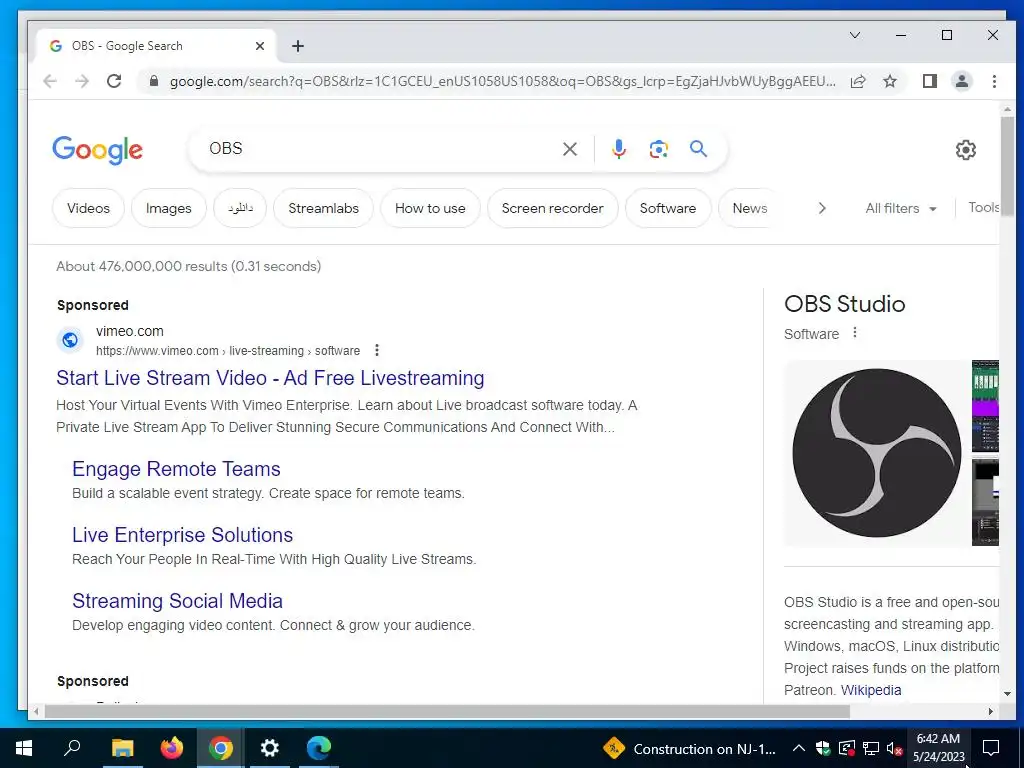Select the Videos filter chip
Viewport: 1024px width, 768px height.
[88, 208]
